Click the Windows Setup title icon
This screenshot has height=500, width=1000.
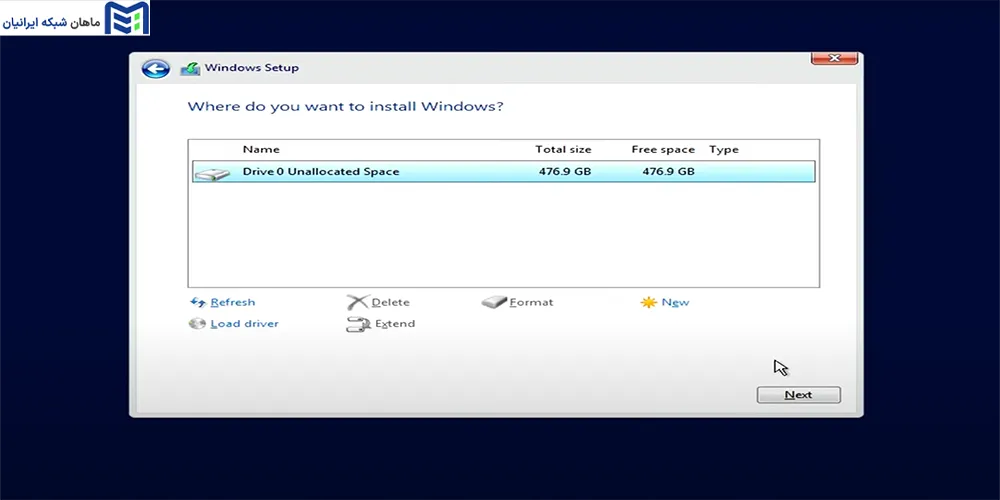pos(190,68)
